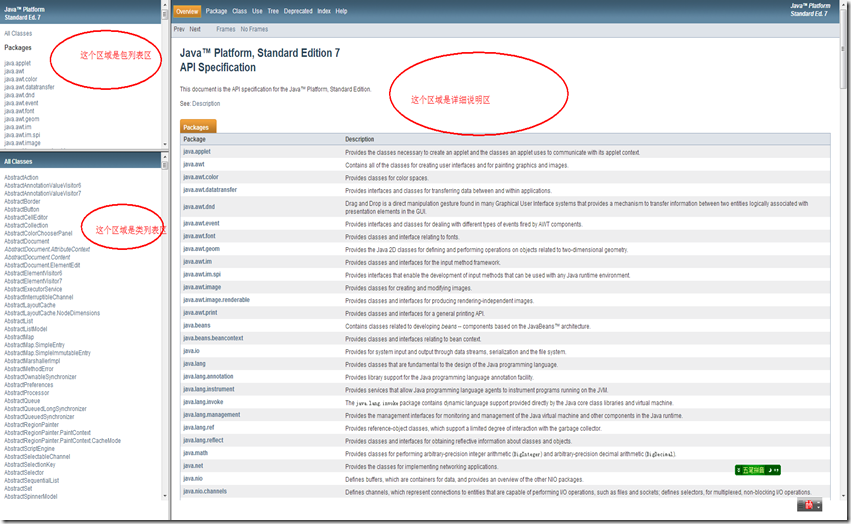The width and height of the screenshot is (851, 524).
Task: Open java.awt.datatransfer in the left package list
Action: [29, 87]
